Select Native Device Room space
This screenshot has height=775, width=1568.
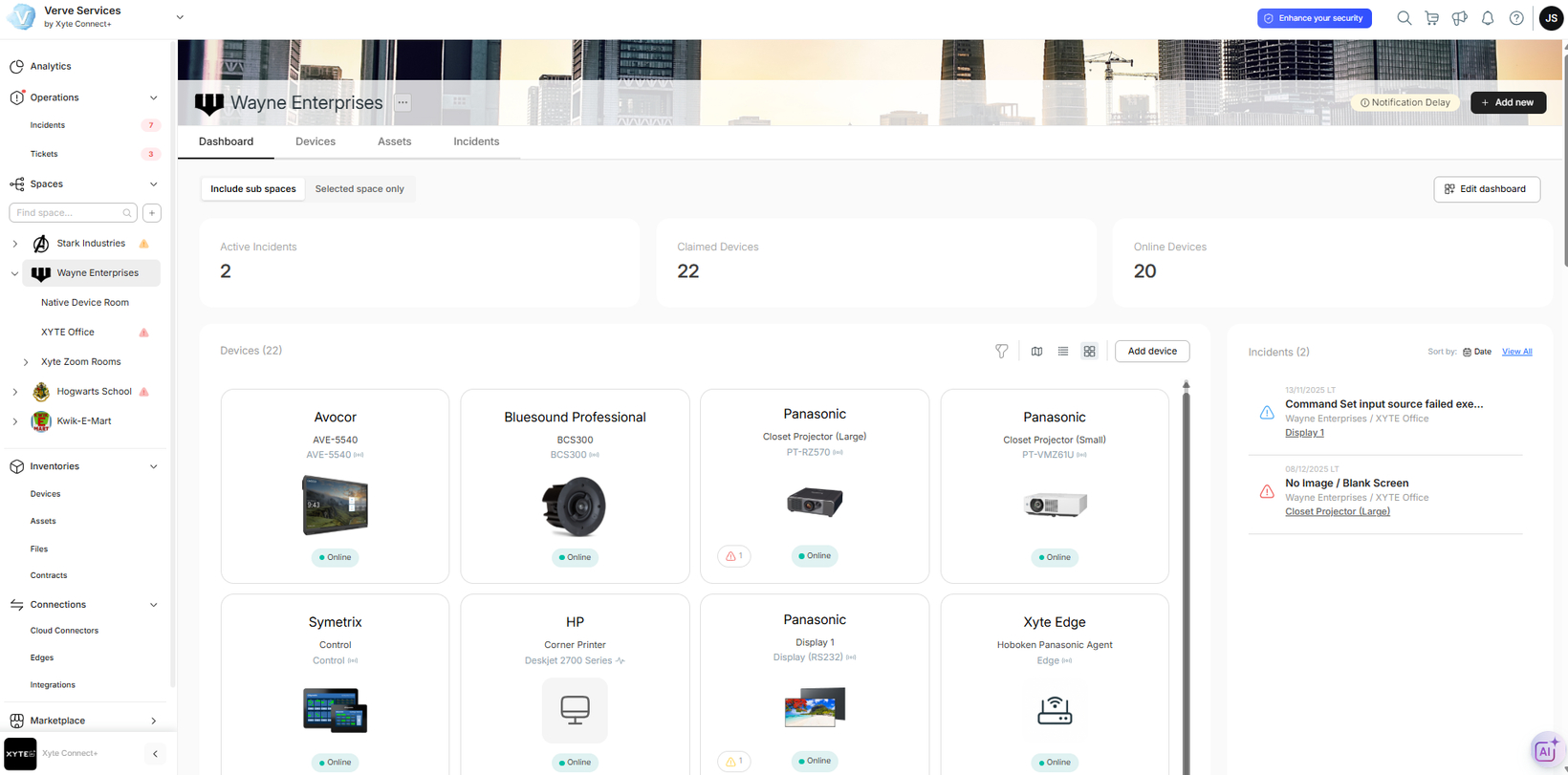coord(85,303)
